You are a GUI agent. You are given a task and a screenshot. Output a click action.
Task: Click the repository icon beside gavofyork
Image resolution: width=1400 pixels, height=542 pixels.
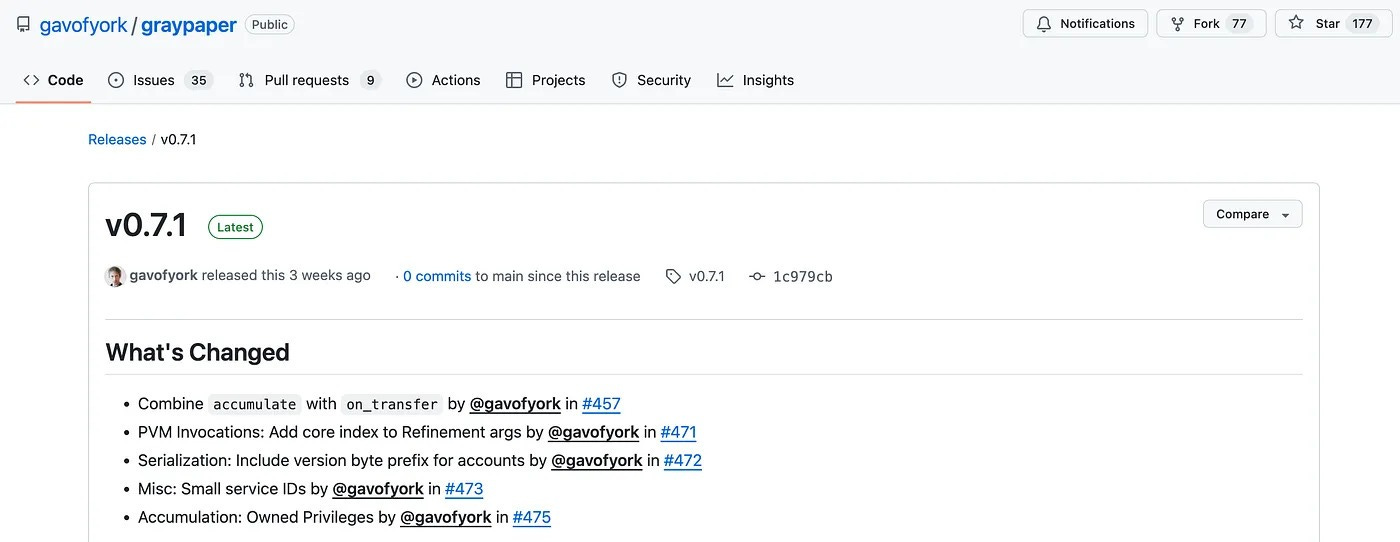point(24,24)
